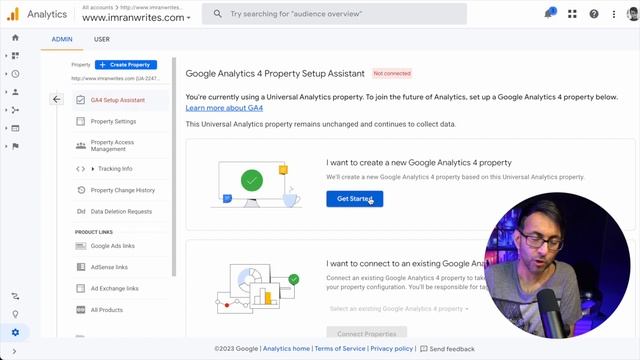Open Discover lightbulb icon in sidebar
Image resolution: width=640 pixels, height=360 pixels.
(15, 314)
